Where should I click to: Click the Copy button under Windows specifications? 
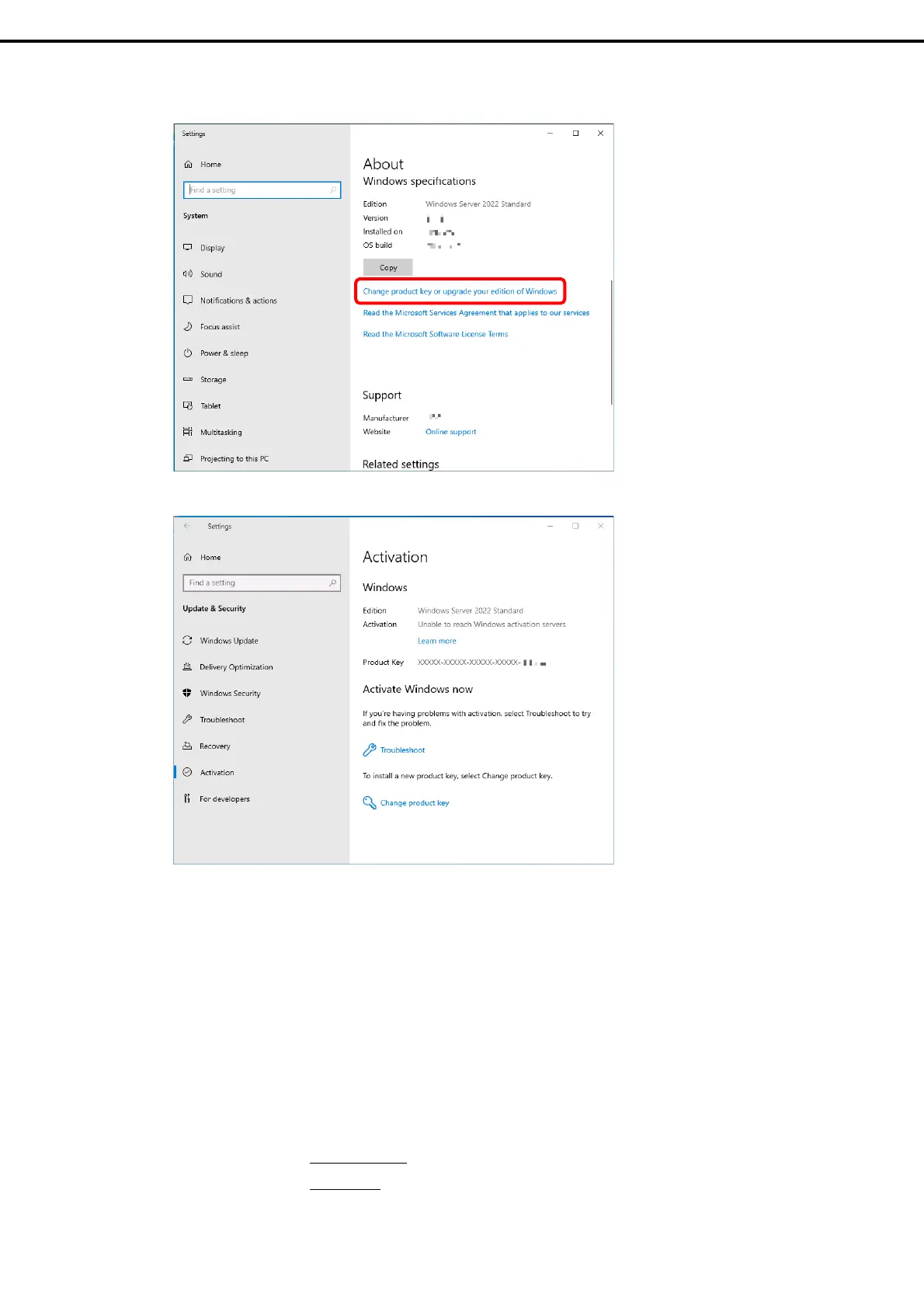click(x=388, y=267)
